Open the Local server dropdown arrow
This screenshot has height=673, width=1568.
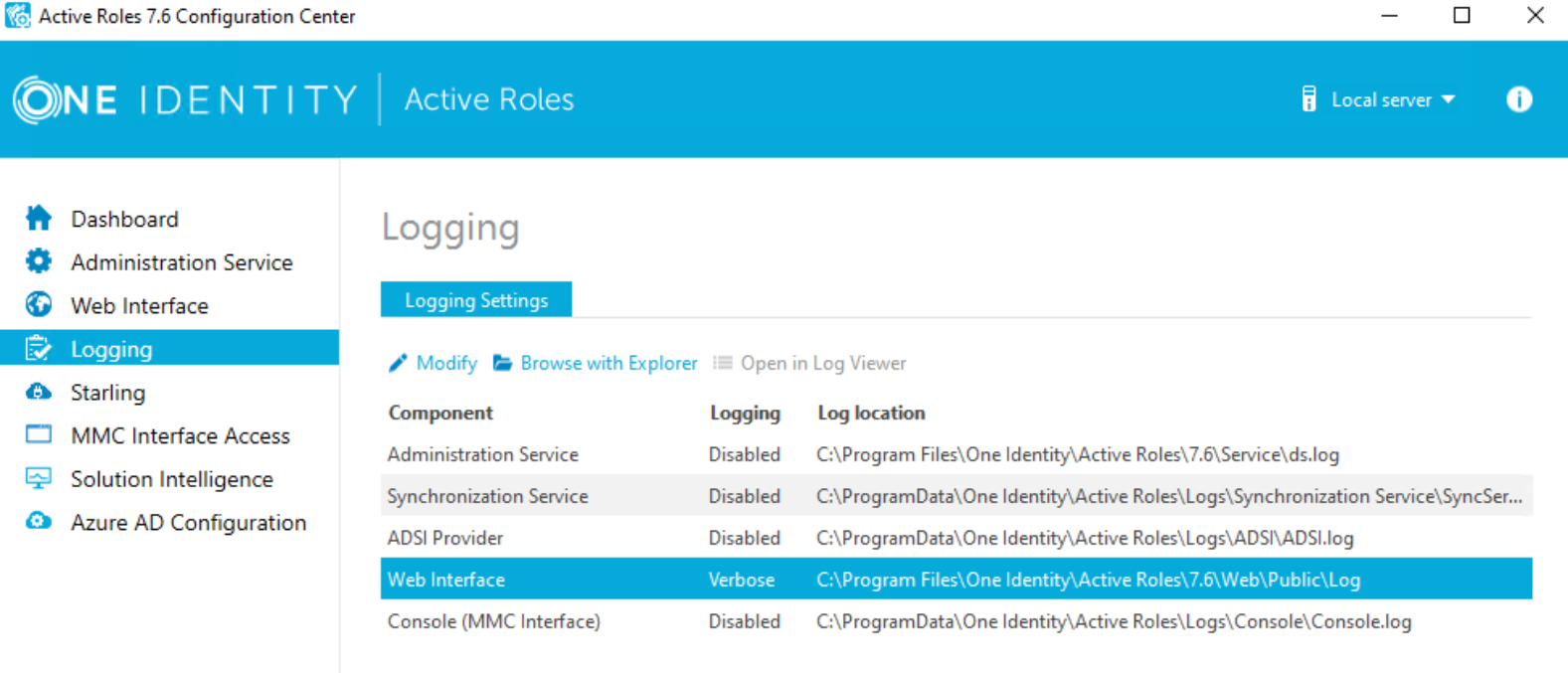coord(1448,99)
